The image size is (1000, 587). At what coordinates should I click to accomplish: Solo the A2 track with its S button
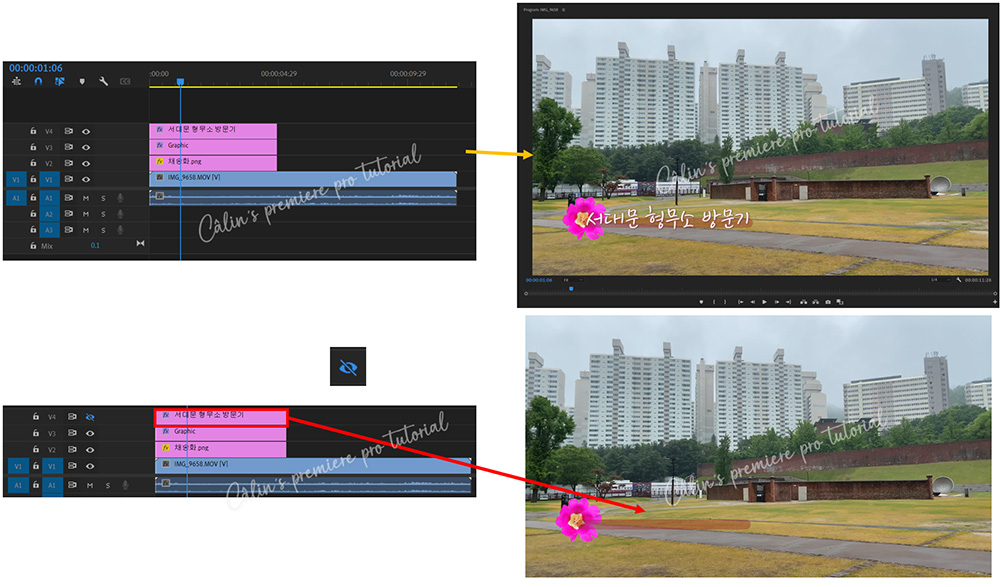click(x=103, y=214)
